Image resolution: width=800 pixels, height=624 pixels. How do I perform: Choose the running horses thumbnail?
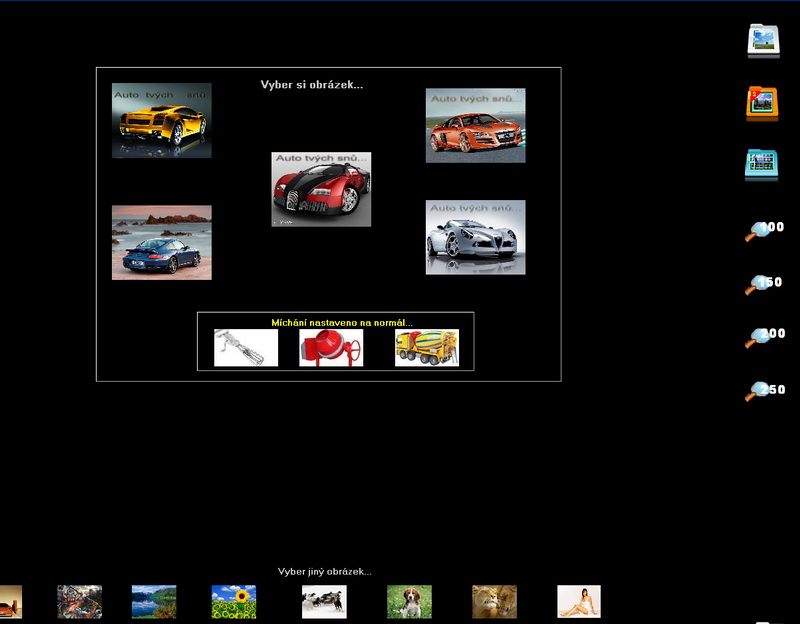click(324, 602)
